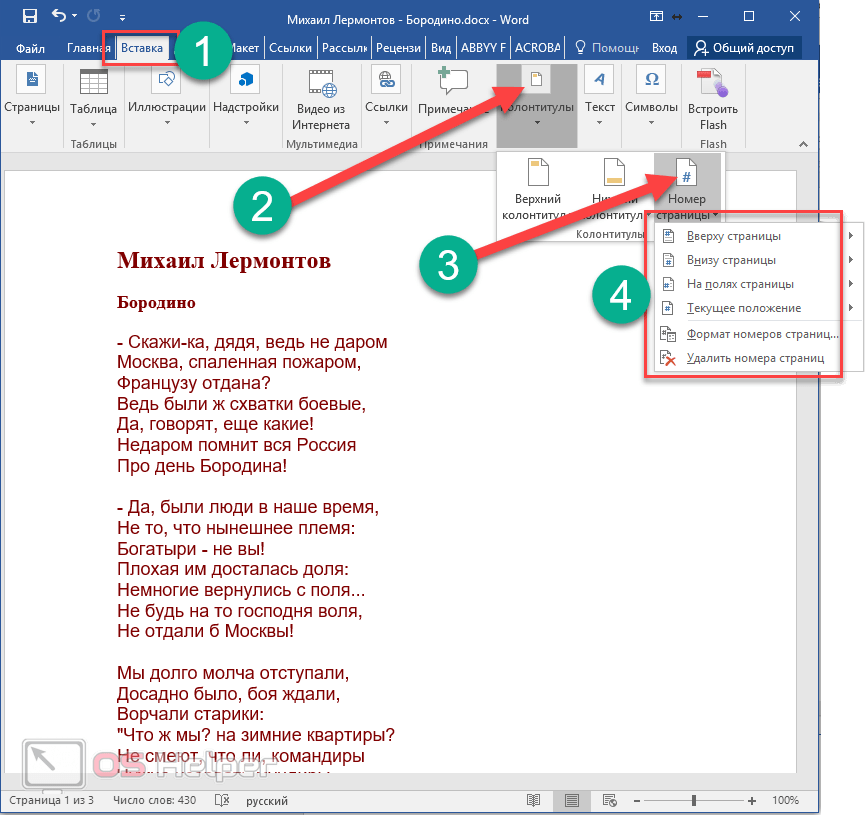
Task: Open the Текст group
Action: [600, 97]
